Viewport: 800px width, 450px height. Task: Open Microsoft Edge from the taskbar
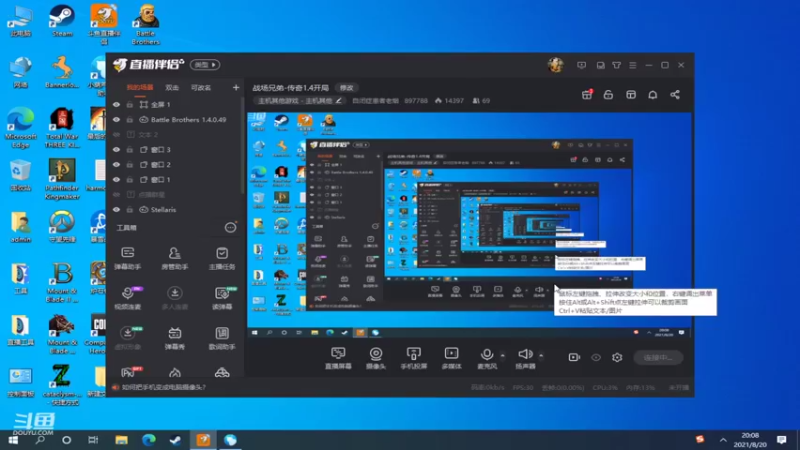pos(148,440)
